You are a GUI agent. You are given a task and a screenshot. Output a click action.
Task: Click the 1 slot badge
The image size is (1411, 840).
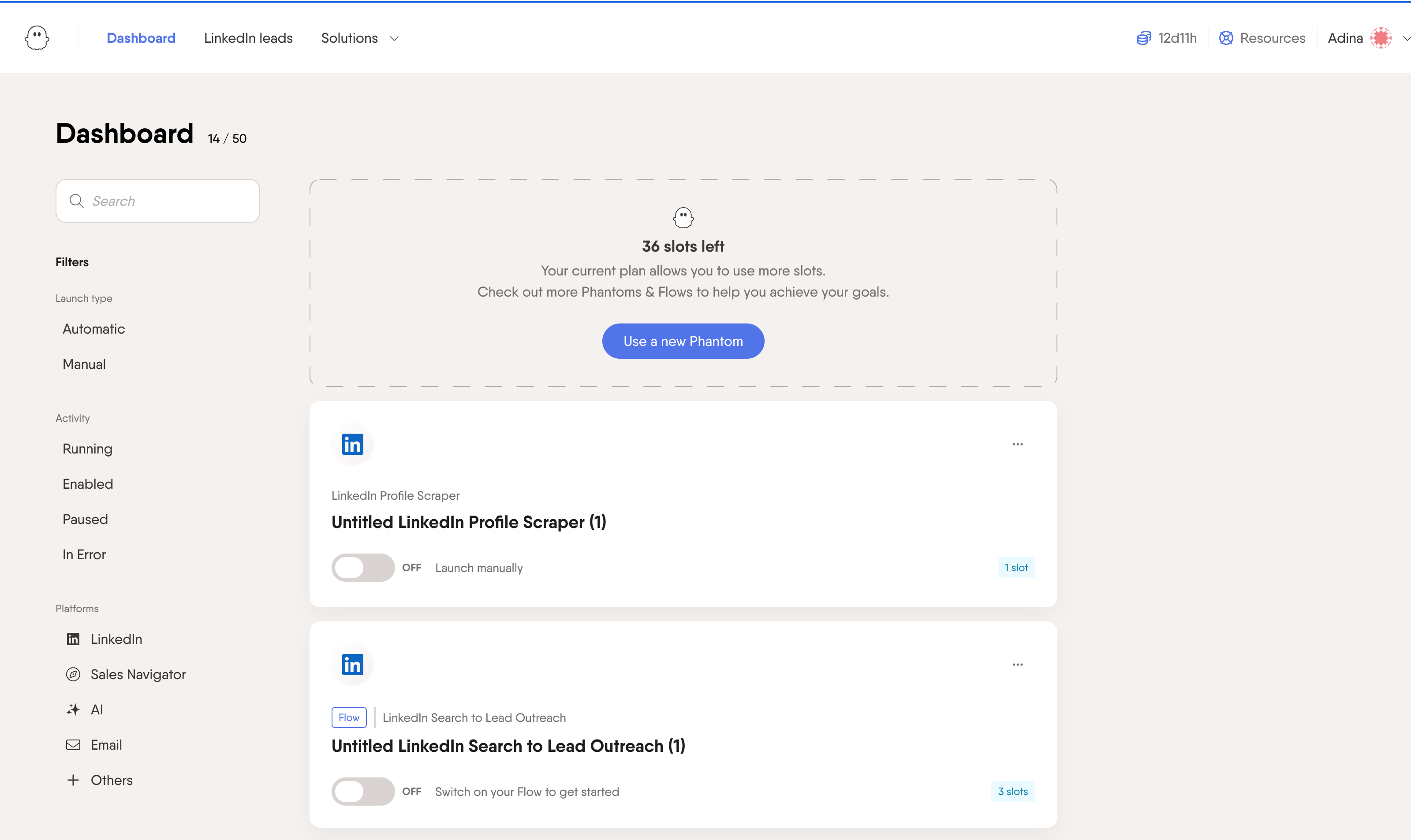pyautogui.click(x=1016, y=568)
